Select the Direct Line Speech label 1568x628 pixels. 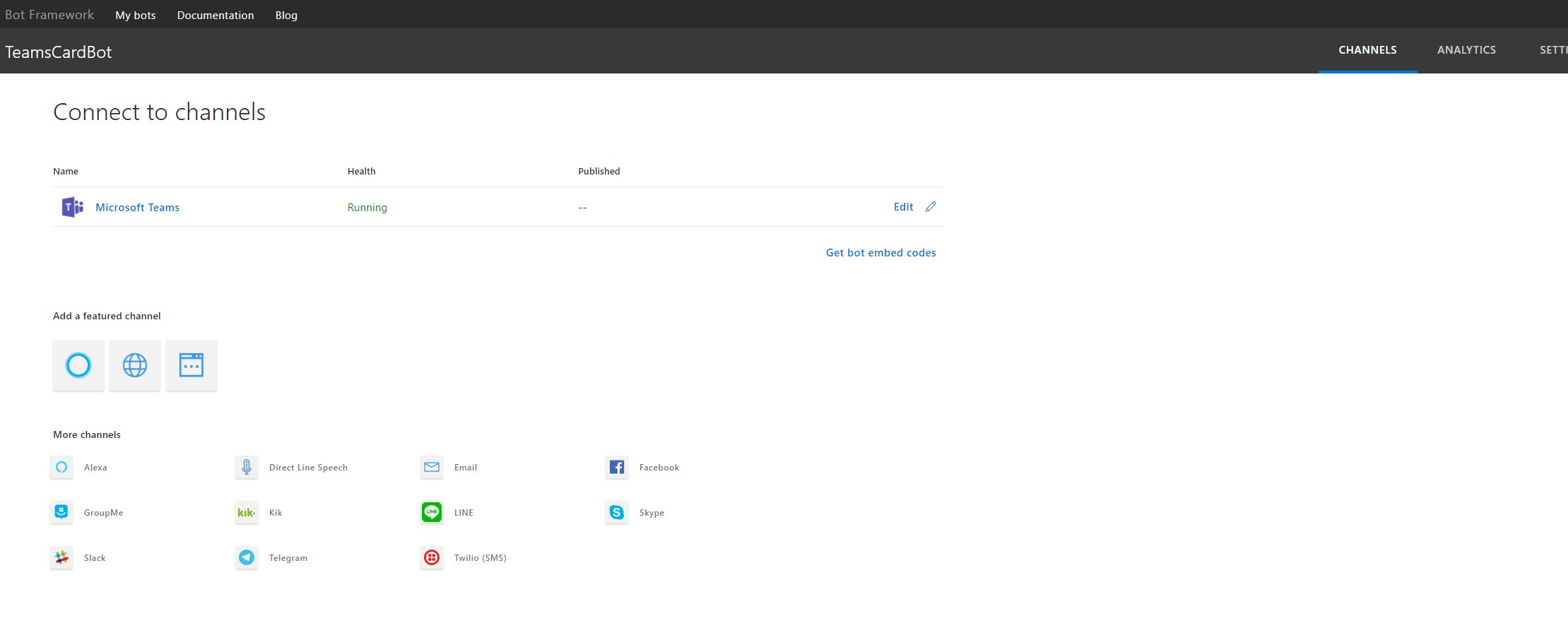308,467
